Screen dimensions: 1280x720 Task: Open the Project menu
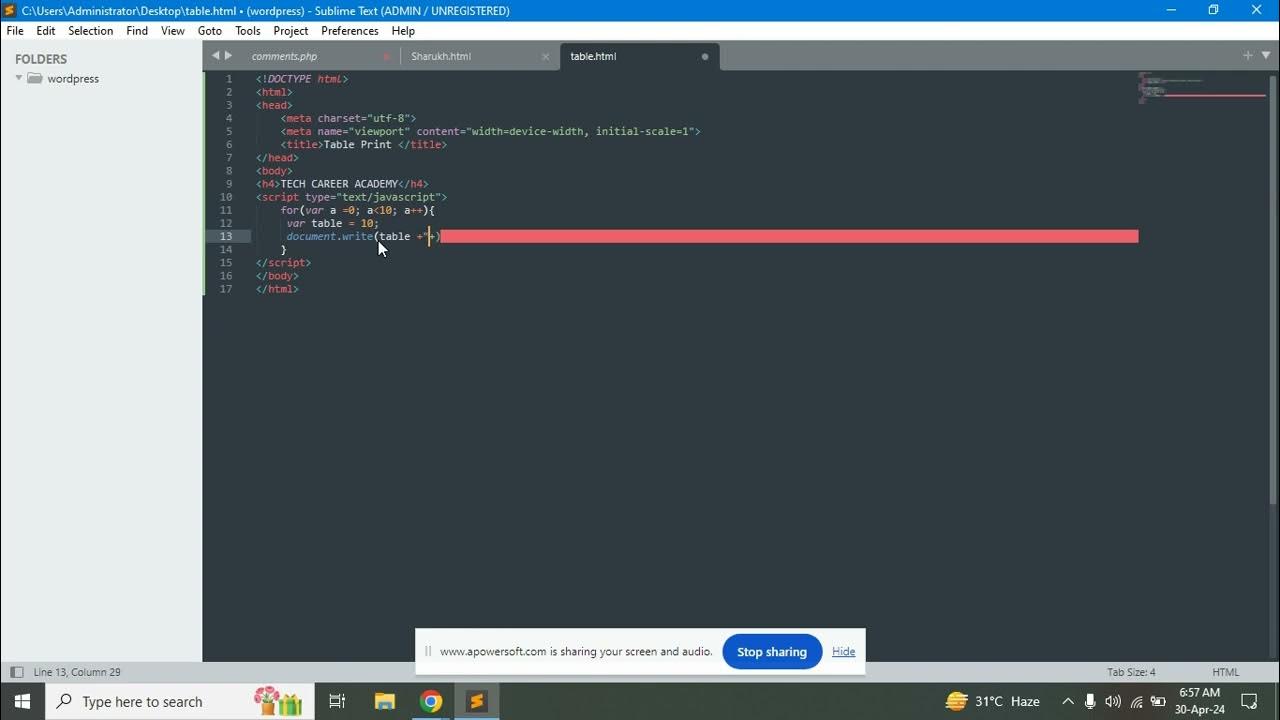click(x=291, y=31)
